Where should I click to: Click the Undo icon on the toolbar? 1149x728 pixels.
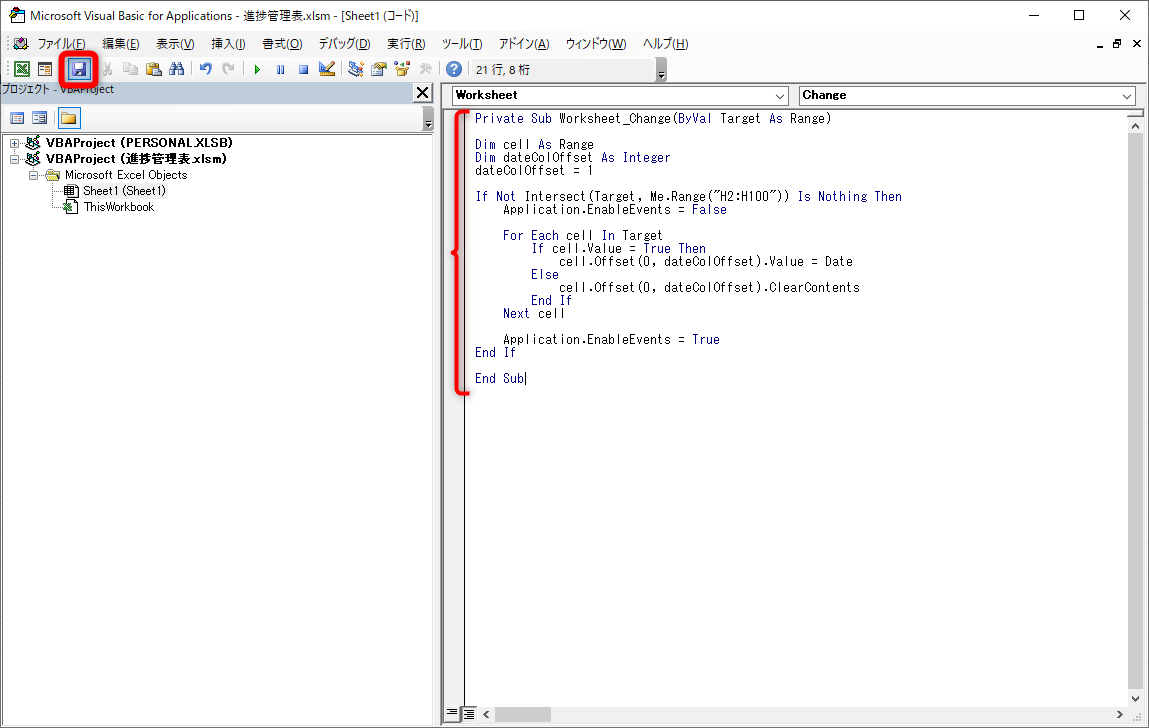coord(205,68)
